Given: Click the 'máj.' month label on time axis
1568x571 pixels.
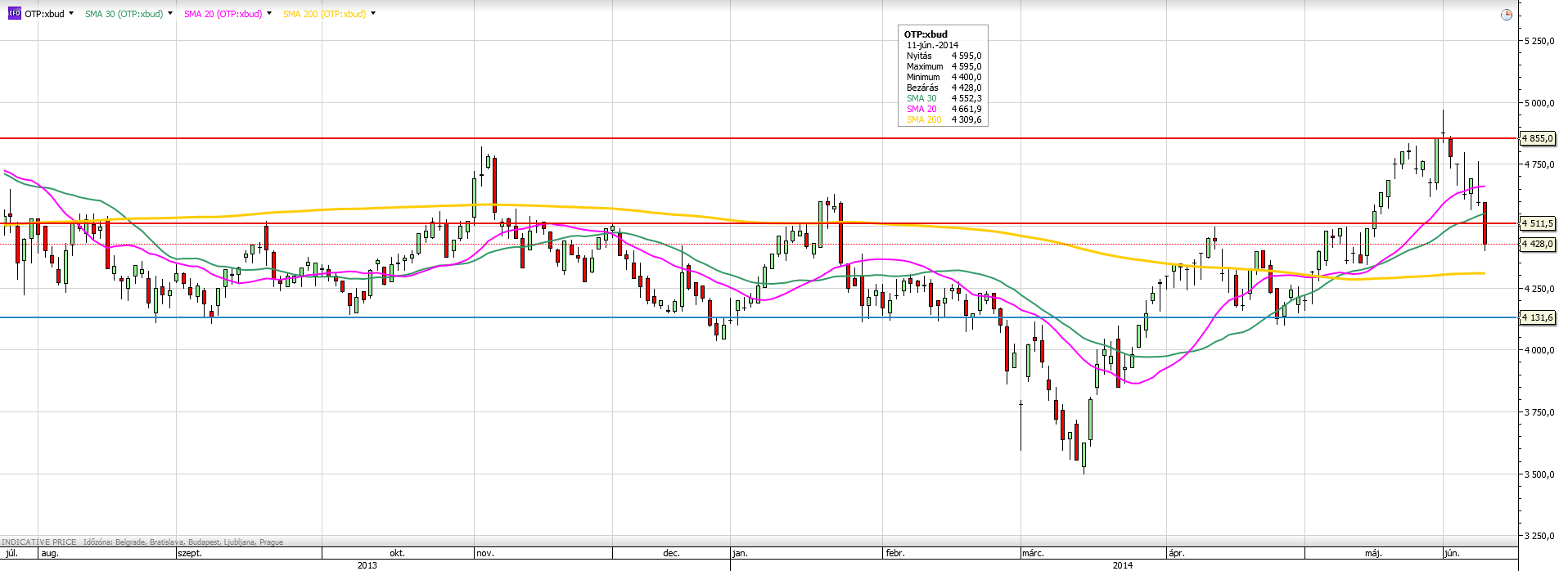Looking at the screenshot, I should click(x=1373, y=553).
